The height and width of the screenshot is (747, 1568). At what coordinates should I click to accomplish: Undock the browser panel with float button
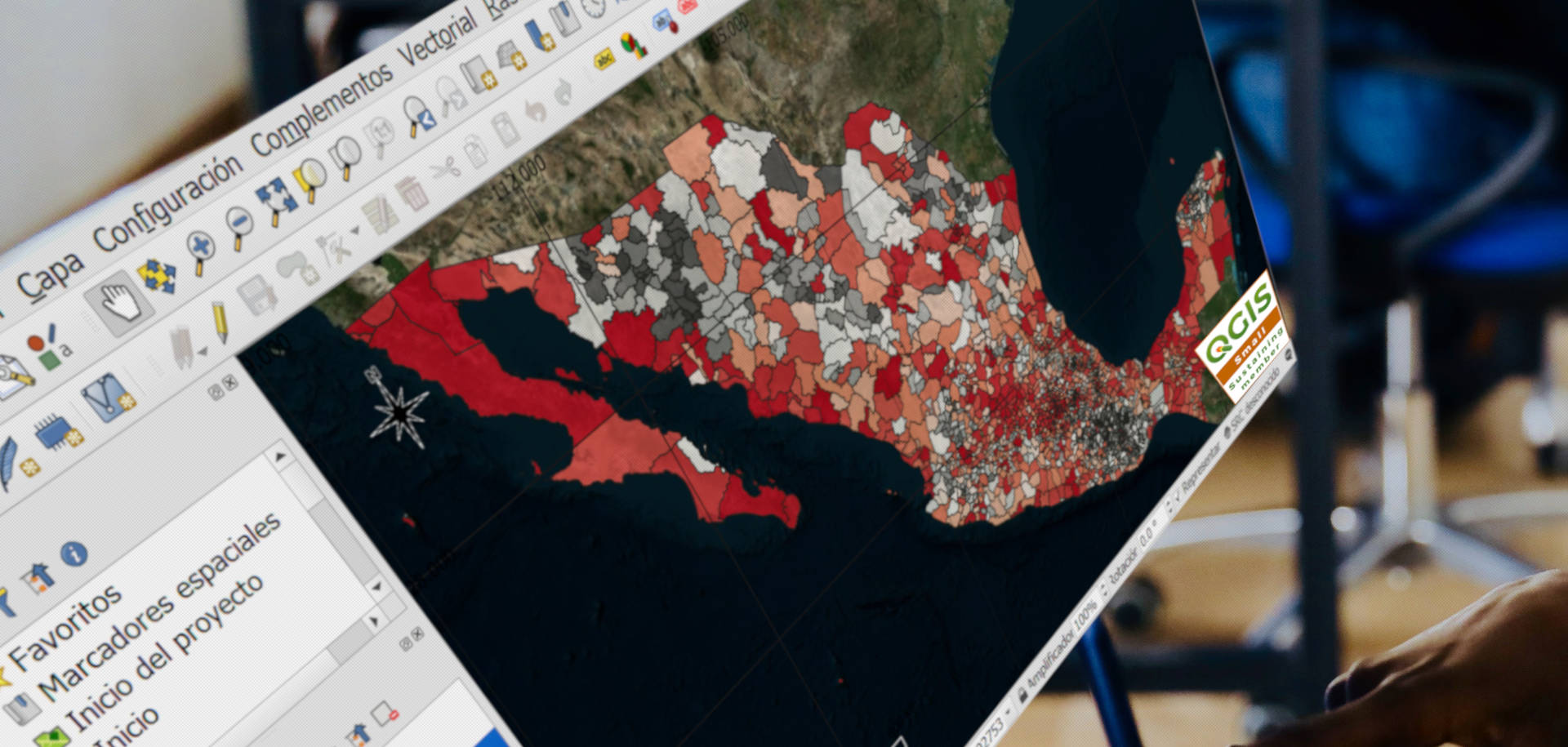(x=216, y=393)
